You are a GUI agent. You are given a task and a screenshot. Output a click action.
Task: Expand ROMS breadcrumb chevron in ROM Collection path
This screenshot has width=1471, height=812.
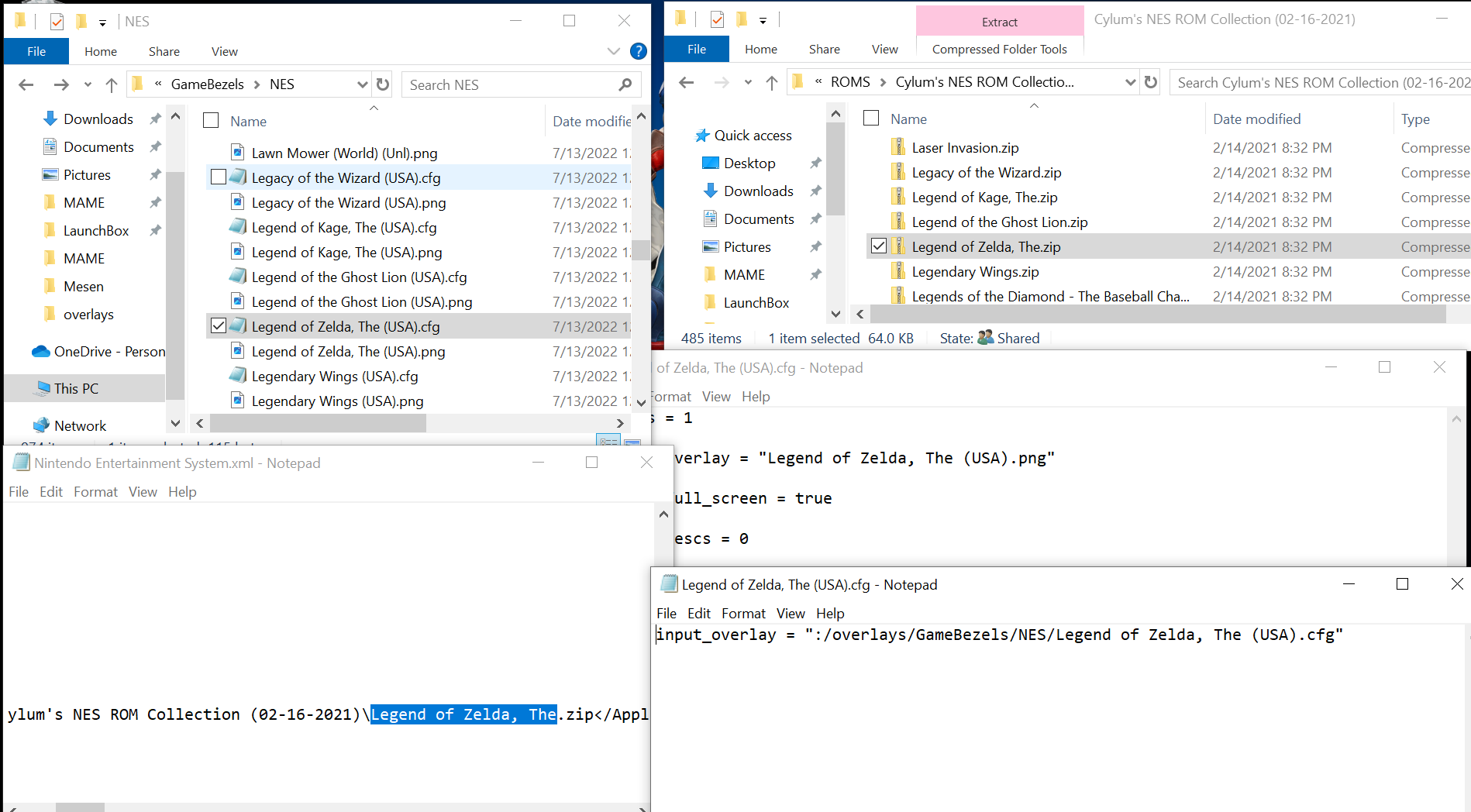883,82
